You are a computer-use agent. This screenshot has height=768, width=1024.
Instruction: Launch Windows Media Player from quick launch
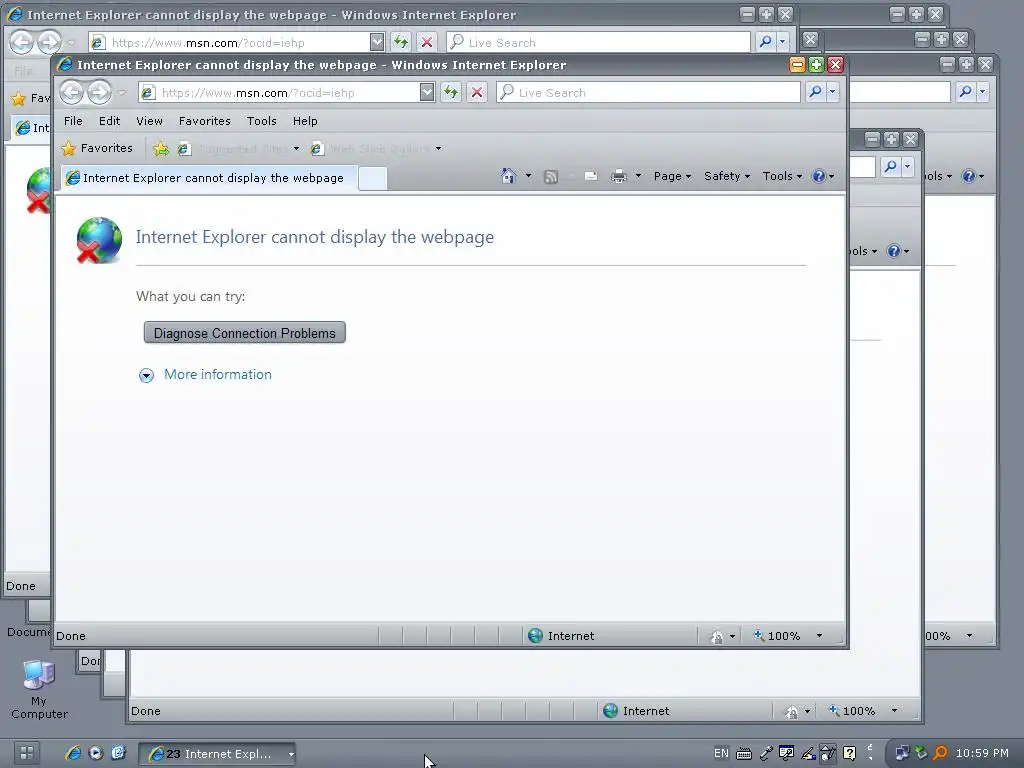click(95, 753)
